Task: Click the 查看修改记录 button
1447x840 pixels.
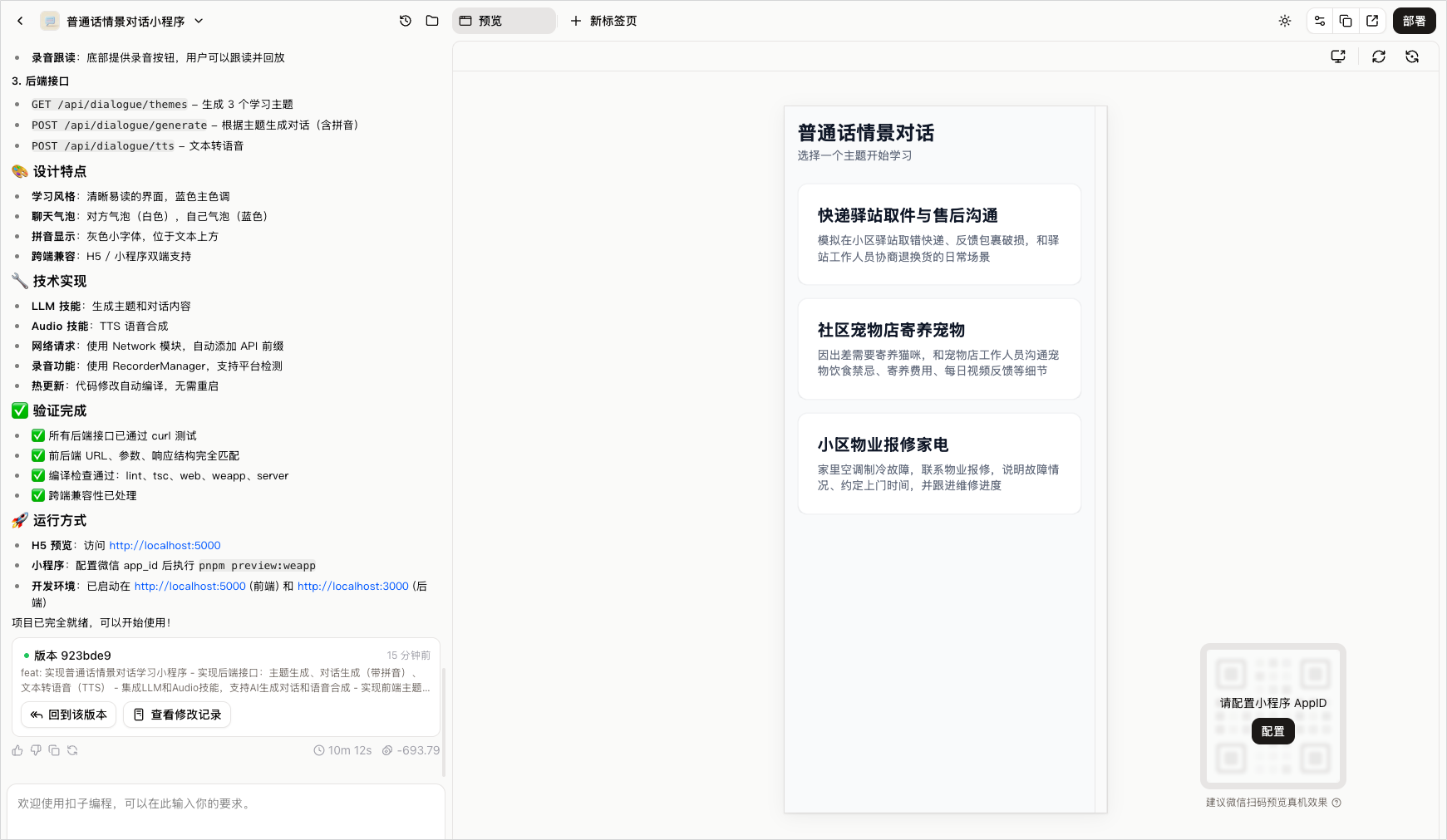Action: coord(177,715)
